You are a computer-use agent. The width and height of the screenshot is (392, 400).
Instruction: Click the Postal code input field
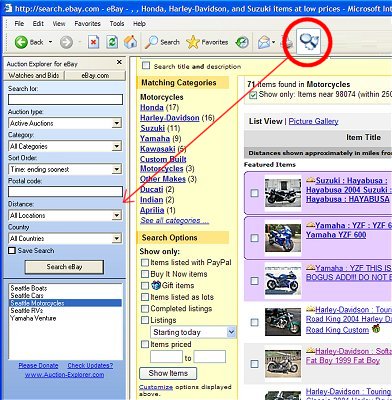click(65, 191)
